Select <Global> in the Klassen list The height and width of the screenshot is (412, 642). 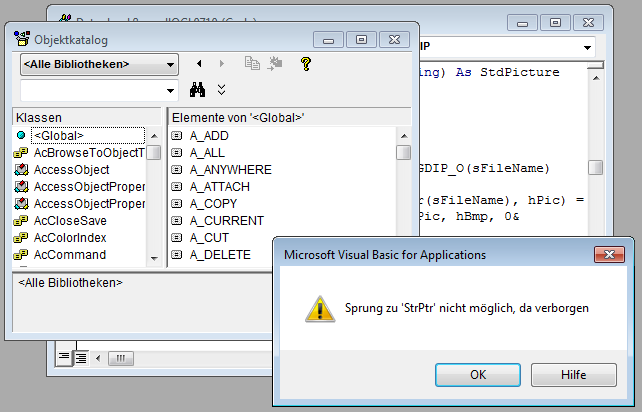click(88, 136)
